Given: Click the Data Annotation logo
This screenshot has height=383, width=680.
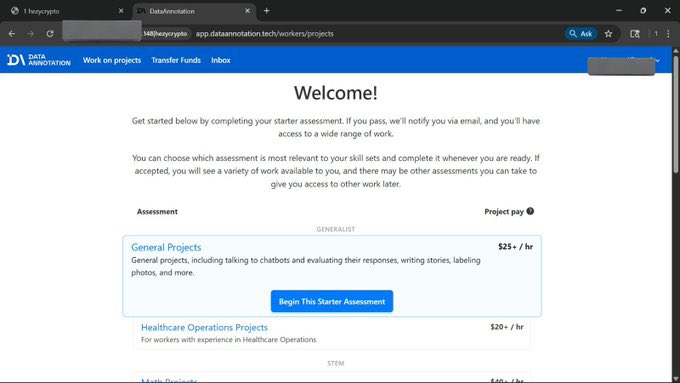Looking at the screenshot, I should coord(39,60).
